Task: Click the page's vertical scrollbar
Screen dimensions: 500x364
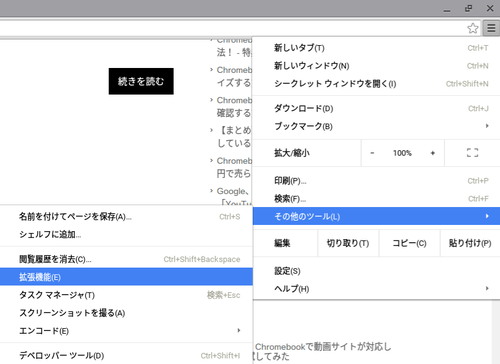Action: [496, 332]
